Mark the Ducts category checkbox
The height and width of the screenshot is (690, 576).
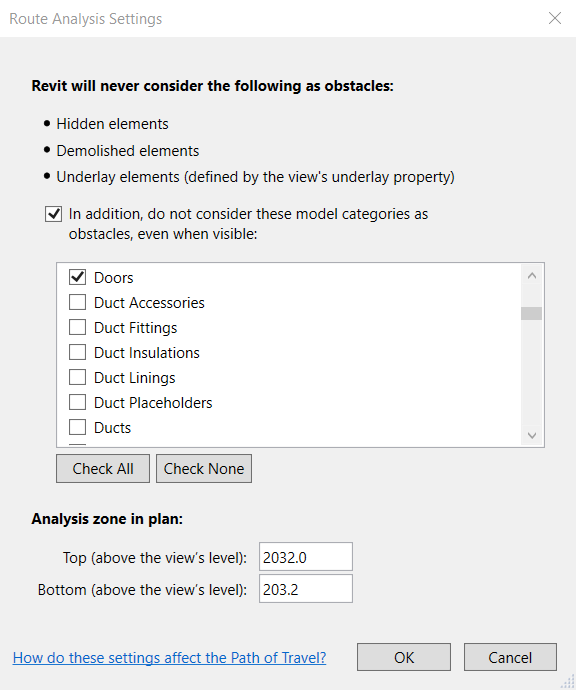(x=77, y=427)
